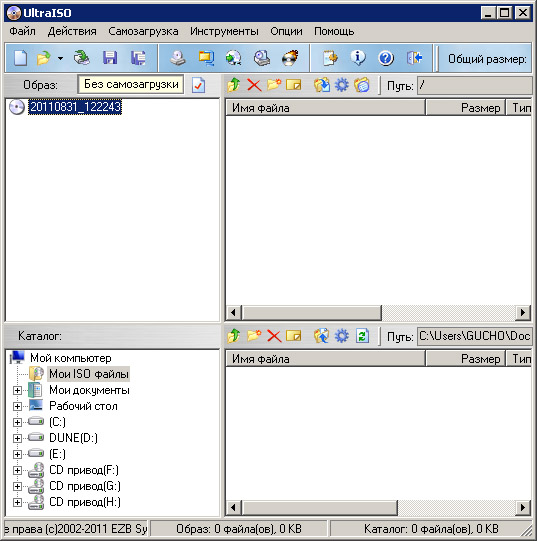Expand the Рабочий стол tree node
The width and height of the screenshot is (537, 541).
pyautogui.click(x=17, y=406)
